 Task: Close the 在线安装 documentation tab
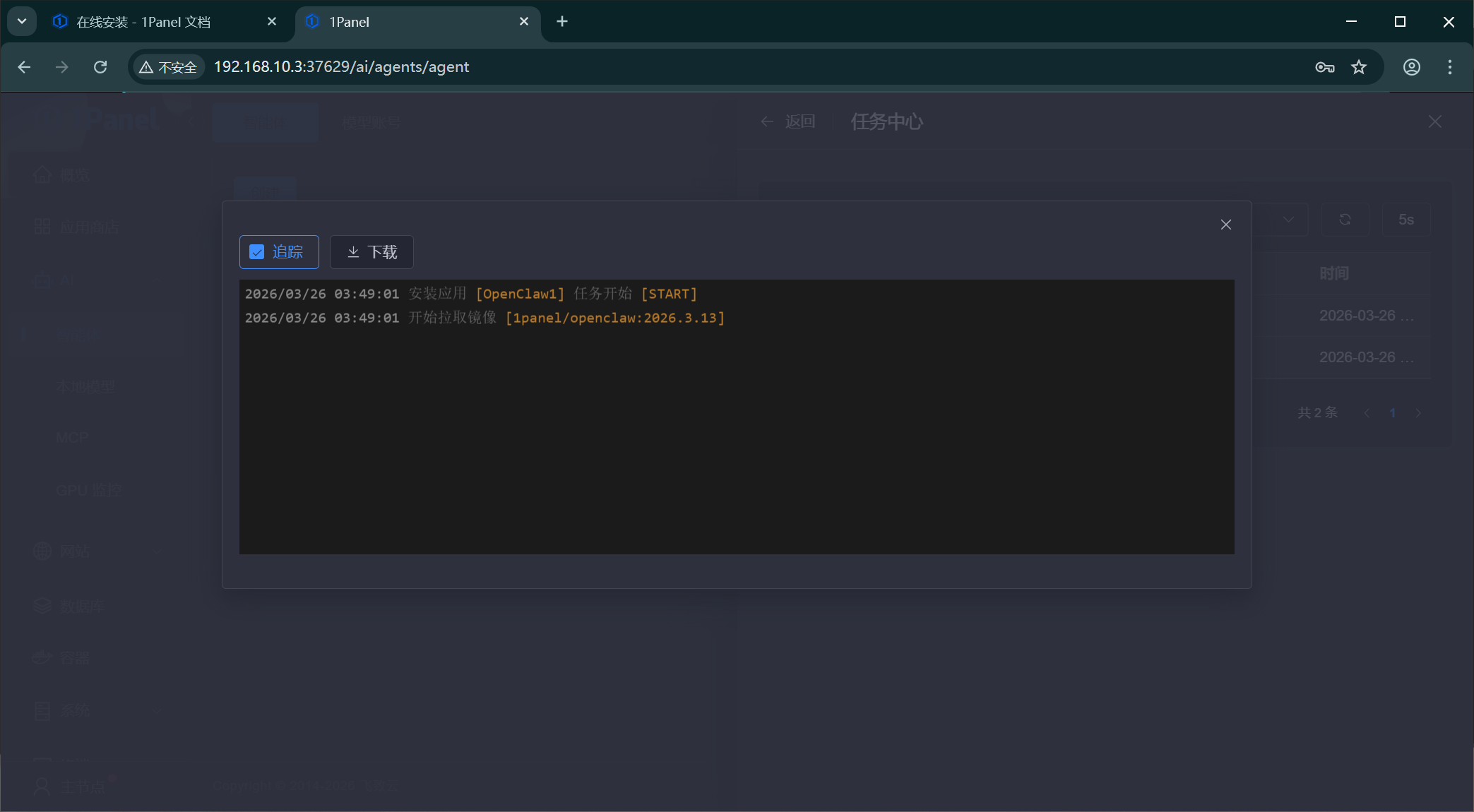click(272, 22)
